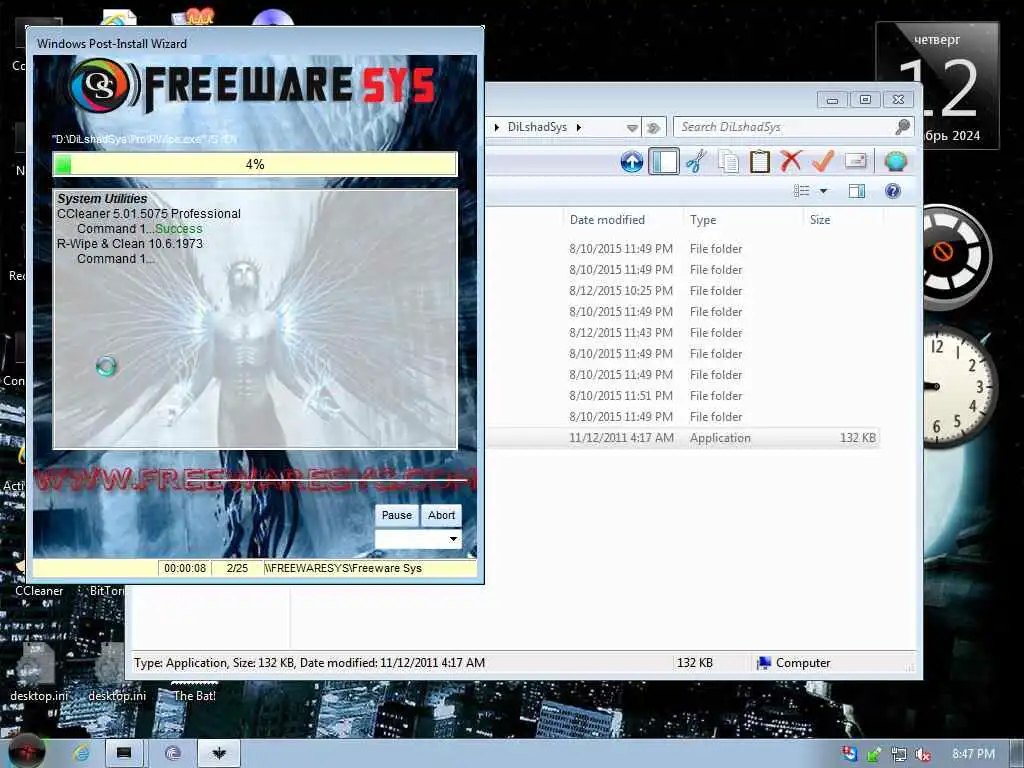Click the scissors Cut icon
This screenshot has width=1024, height=768.
696,161
